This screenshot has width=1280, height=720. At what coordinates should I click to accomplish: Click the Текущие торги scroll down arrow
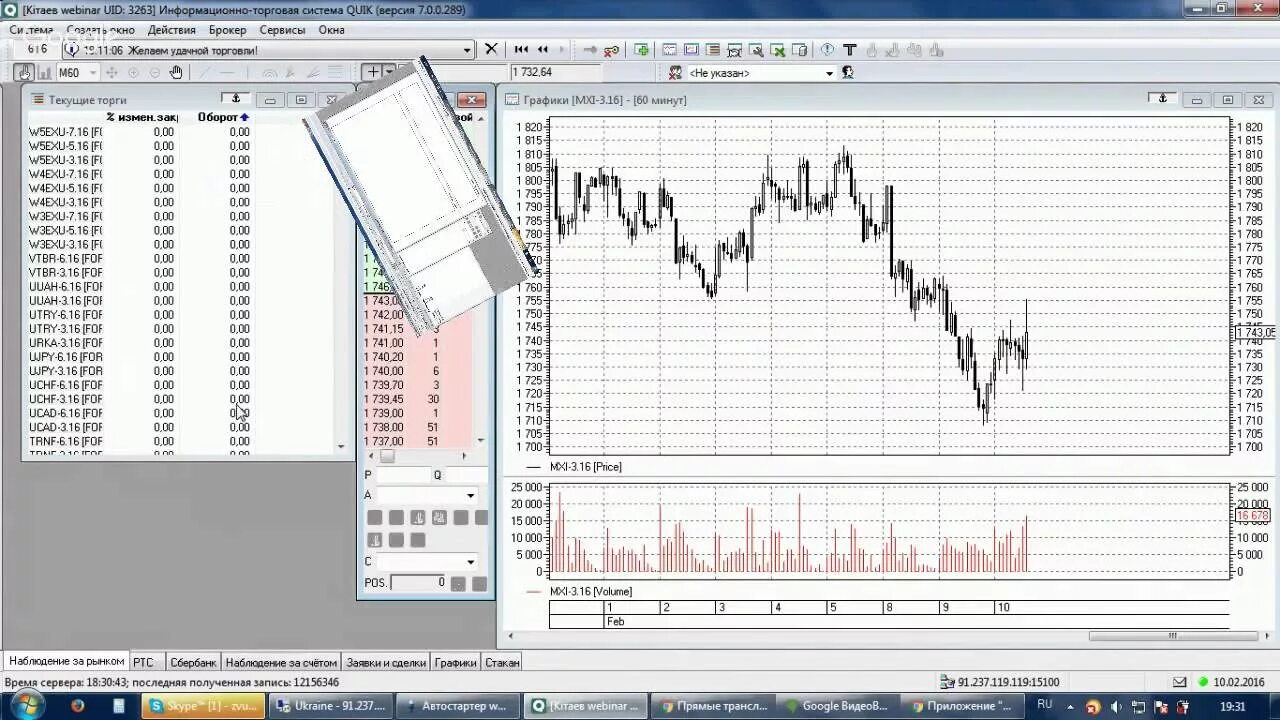(x=341, y=446)
